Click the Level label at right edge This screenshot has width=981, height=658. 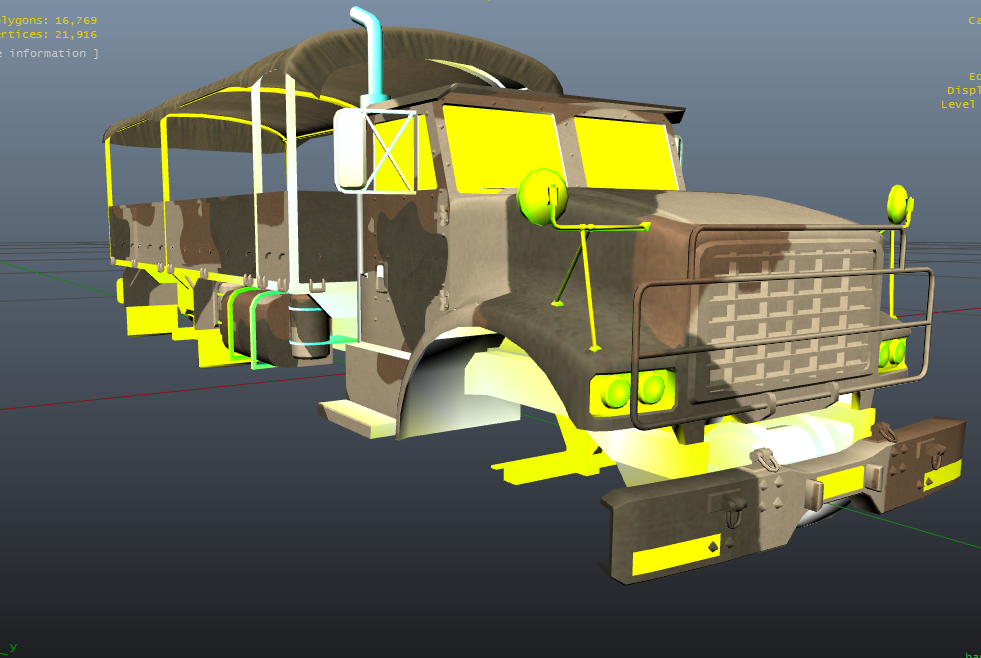coord(960,104)
